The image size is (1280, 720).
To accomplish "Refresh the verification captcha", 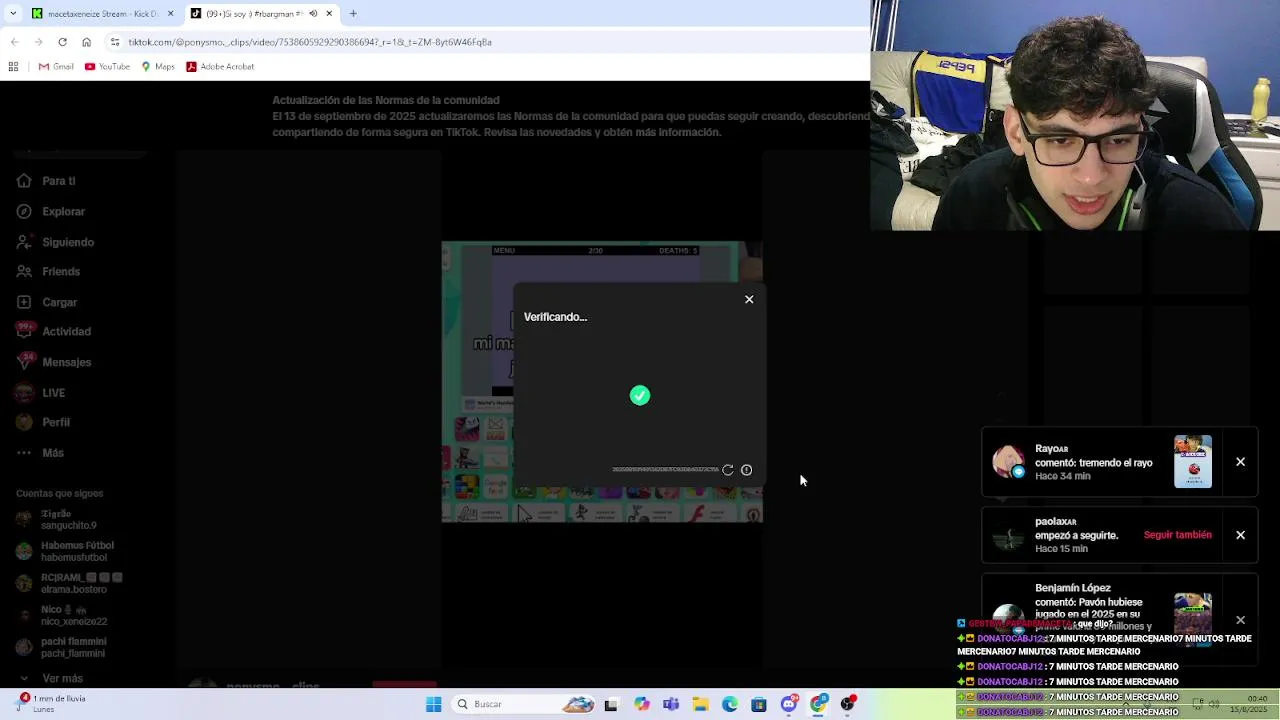I will (728, 470).
